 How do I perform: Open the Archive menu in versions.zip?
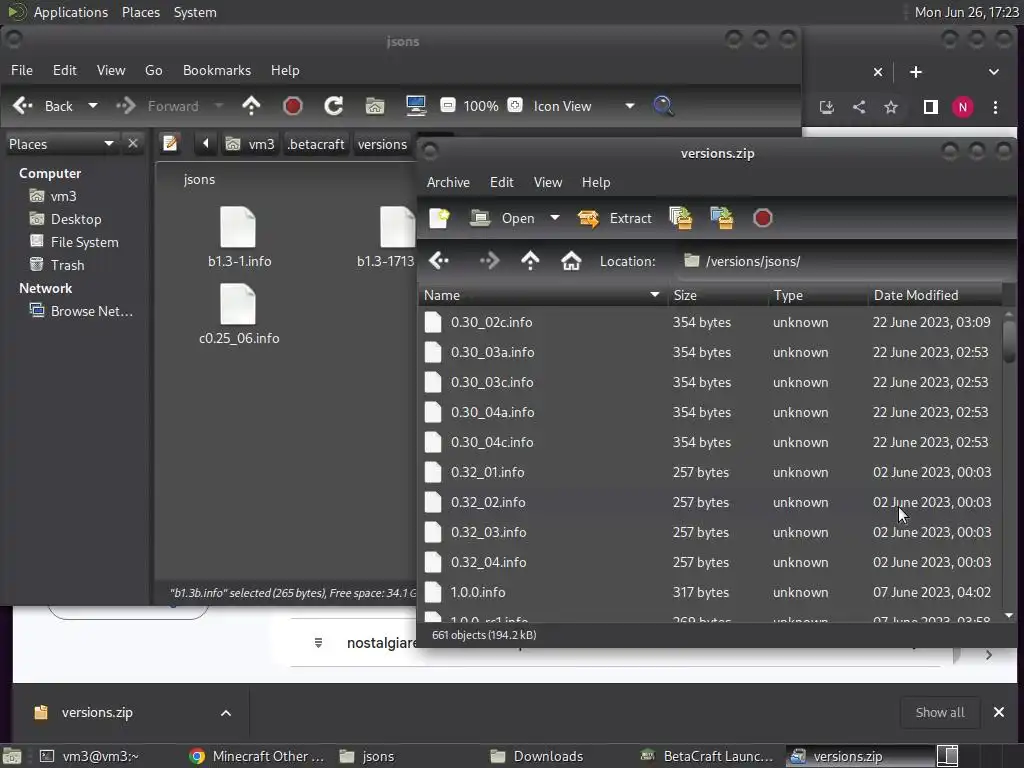click(448, 182)
